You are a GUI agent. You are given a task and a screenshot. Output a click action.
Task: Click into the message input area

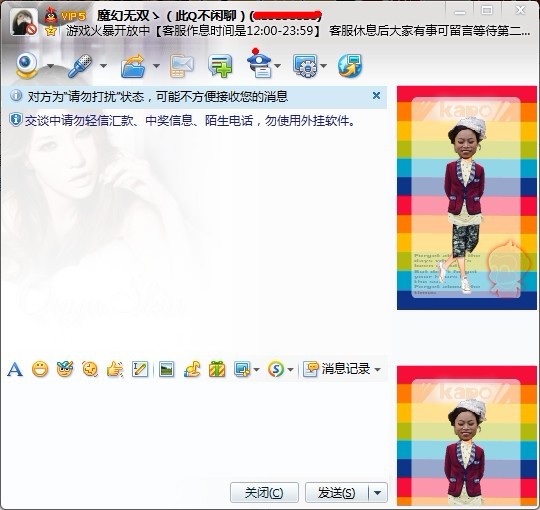(x=195, y=429)
